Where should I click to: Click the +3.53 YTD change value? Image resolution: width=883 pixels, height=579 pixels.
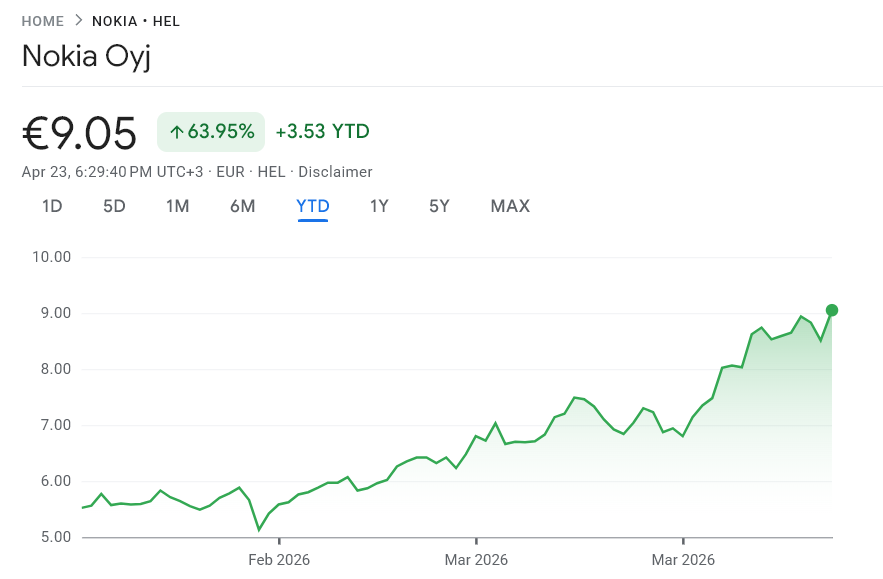(321, 131)
